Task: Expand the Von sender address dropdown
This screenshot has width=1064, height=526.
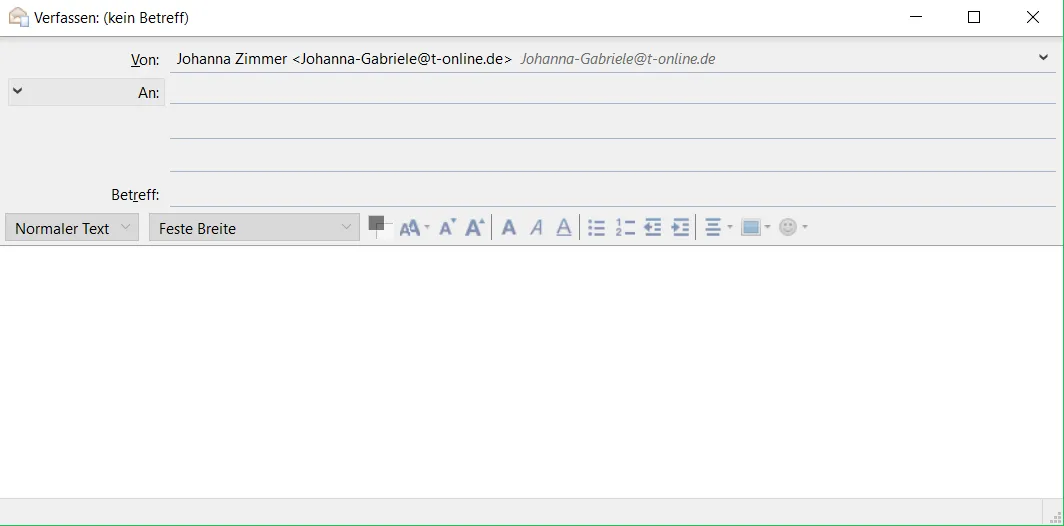Action: click(1043, 58)
